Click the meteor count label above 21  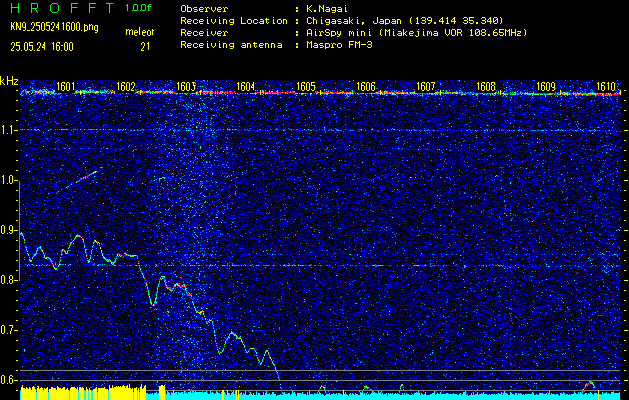pos(140,32)
